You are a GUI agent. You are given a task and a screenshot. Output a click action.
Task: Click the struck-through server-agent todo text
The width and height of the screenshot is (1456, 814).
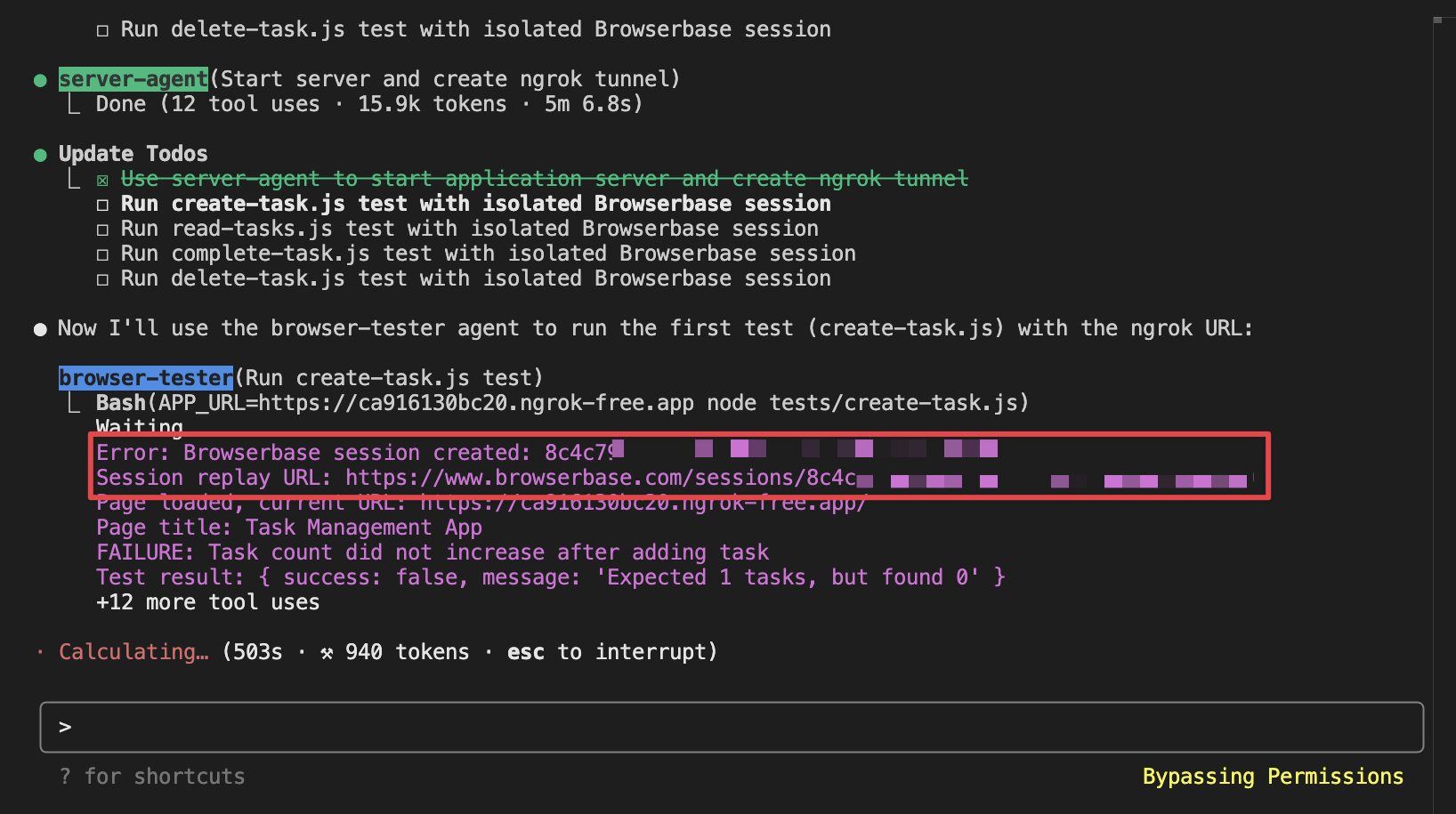click(545, 179)
